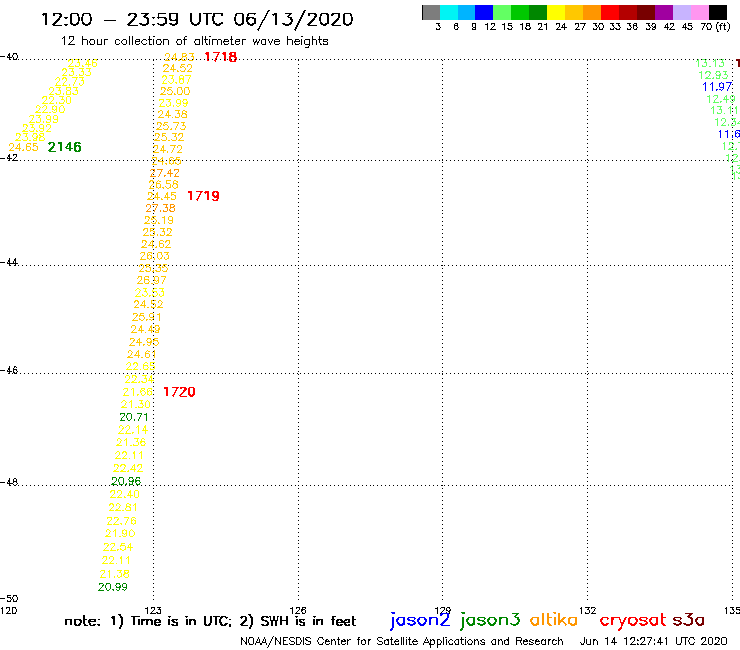
Task: Click the green time stamp 2146
Action: click(x=65, y=147)
